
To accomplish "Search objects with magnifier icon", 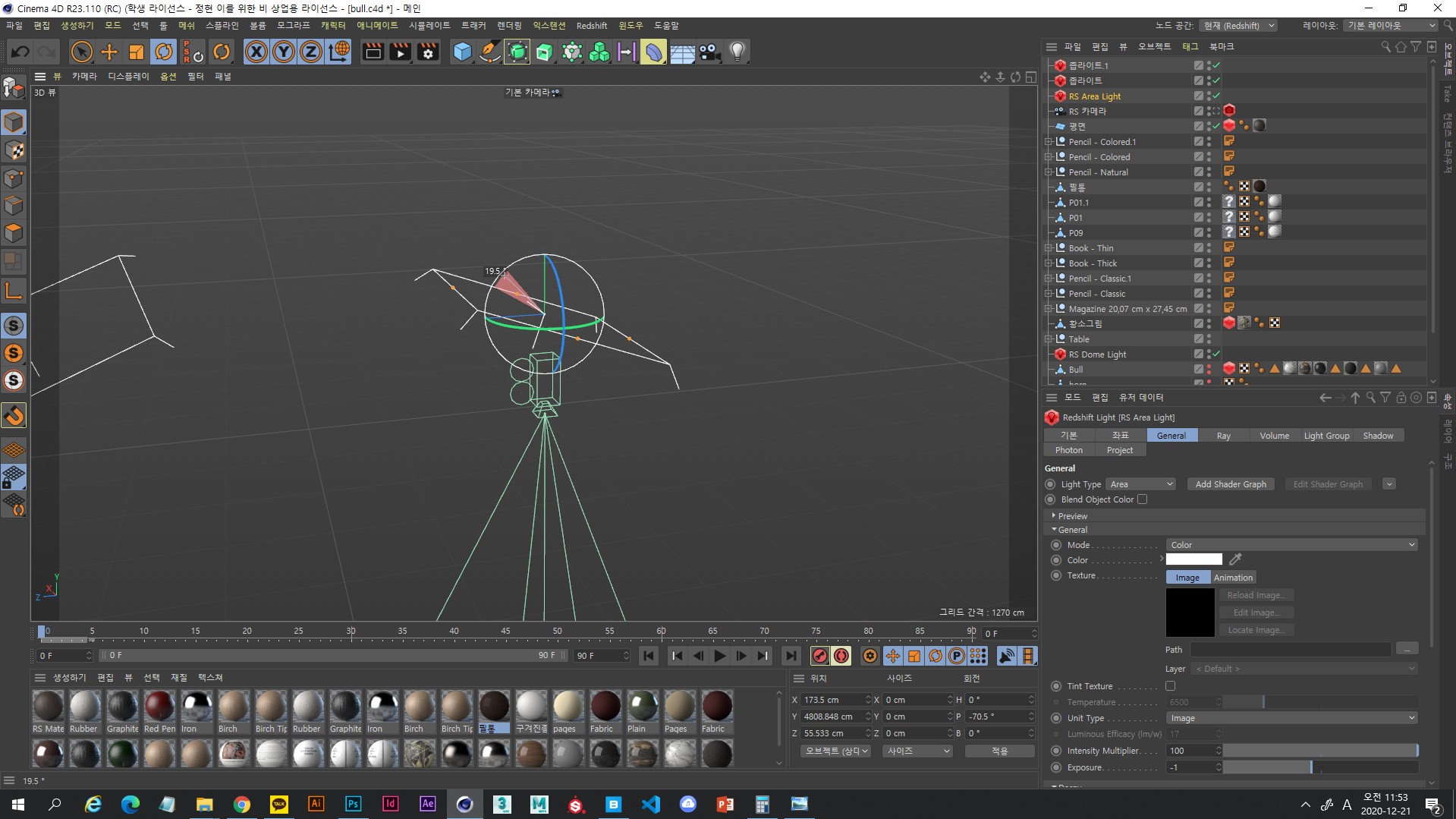I will coord(1385,46).
